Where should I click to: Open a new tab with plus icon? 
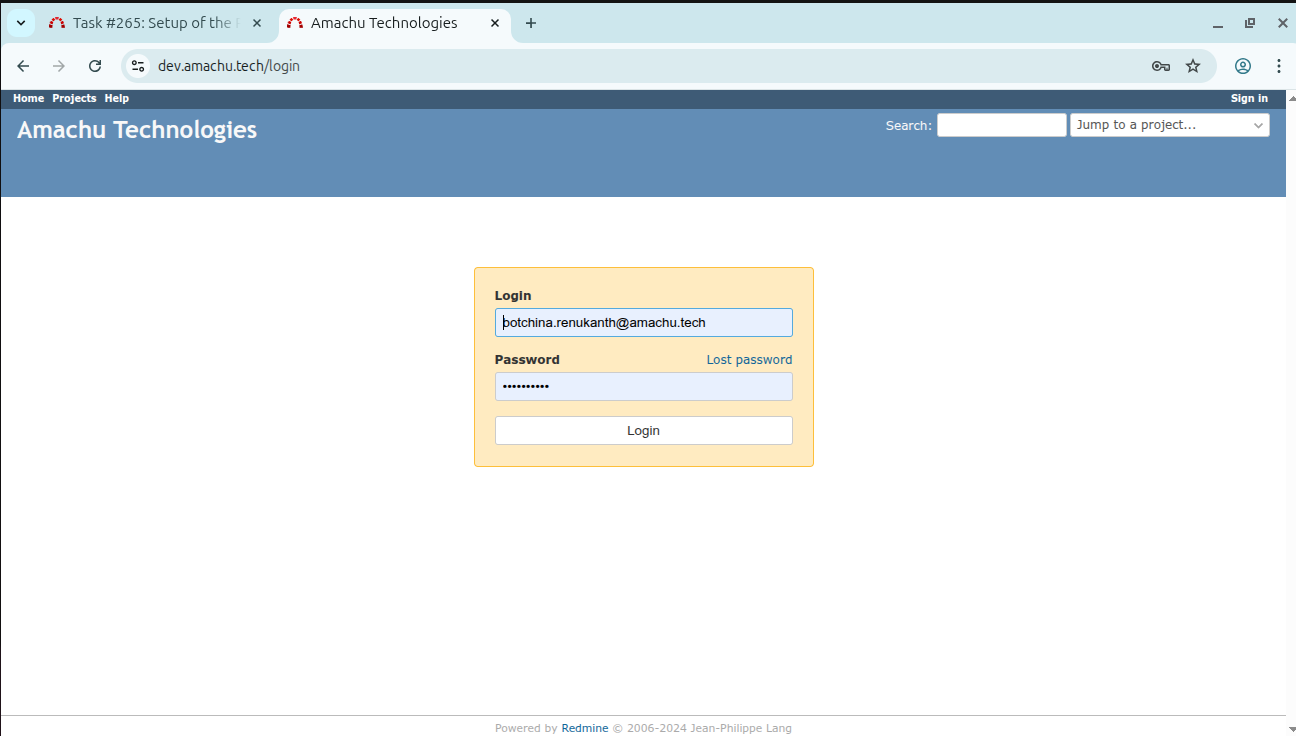(x=531, y=23)
